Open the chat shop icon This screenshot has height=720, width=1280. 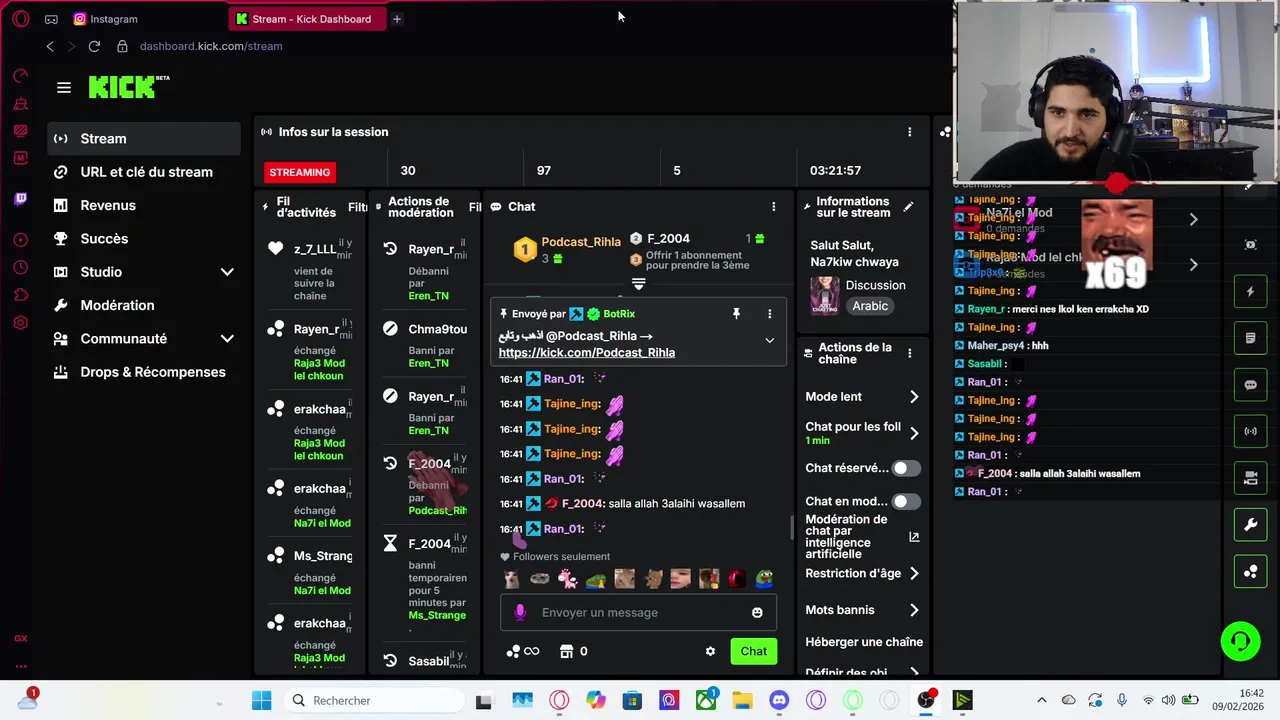(x=567, y=652)
